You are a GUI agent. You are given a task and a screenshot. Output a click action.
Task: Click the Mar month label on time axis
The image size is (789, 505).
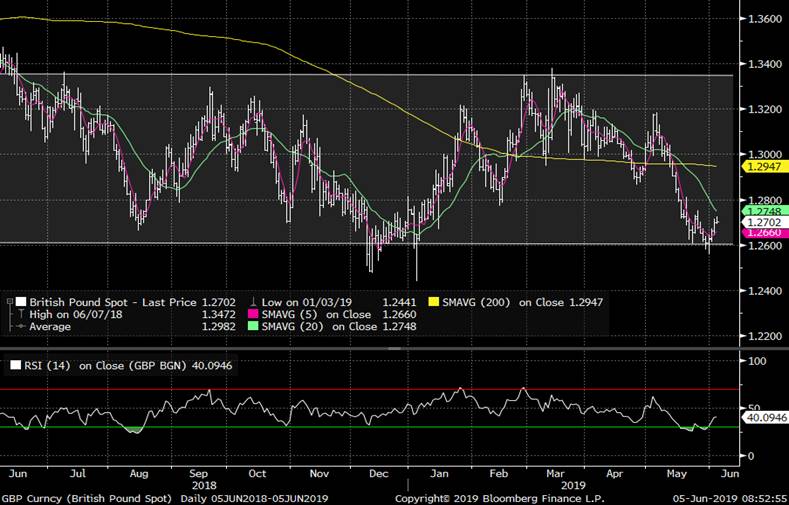(x=555, y=473)
